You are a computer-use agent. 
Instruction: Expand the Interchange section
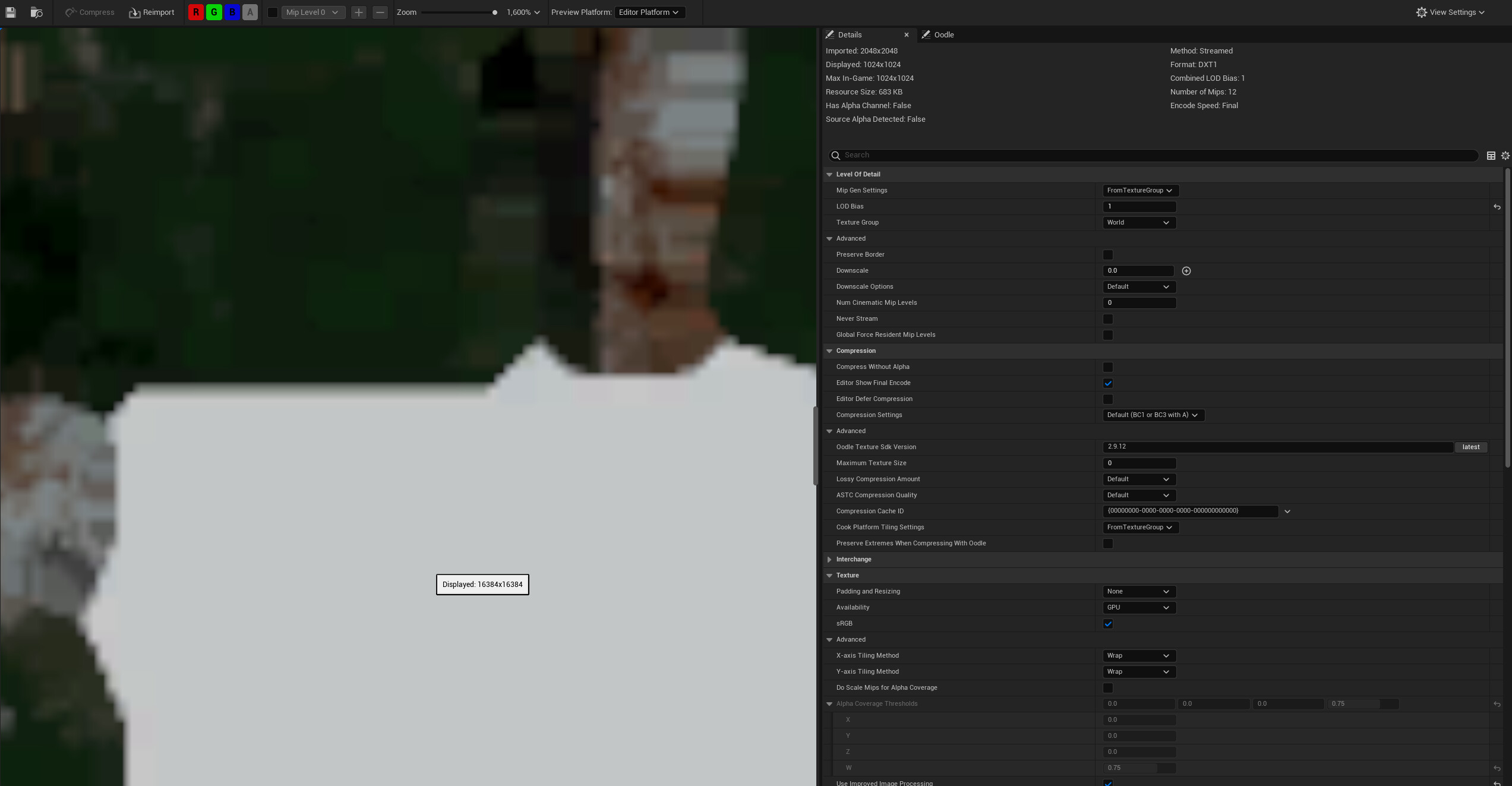[x=829, y=560]
